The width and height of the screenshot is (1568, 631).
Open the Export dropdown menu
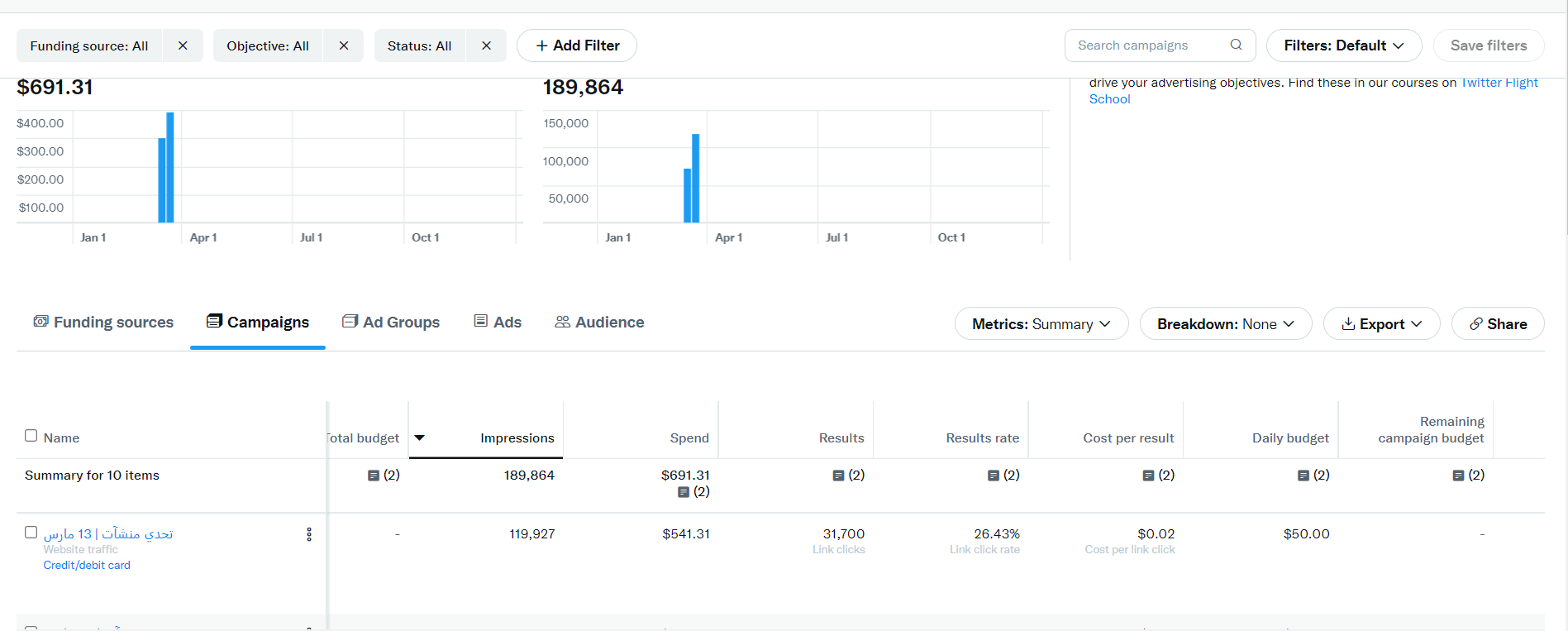coord(1381,324)
